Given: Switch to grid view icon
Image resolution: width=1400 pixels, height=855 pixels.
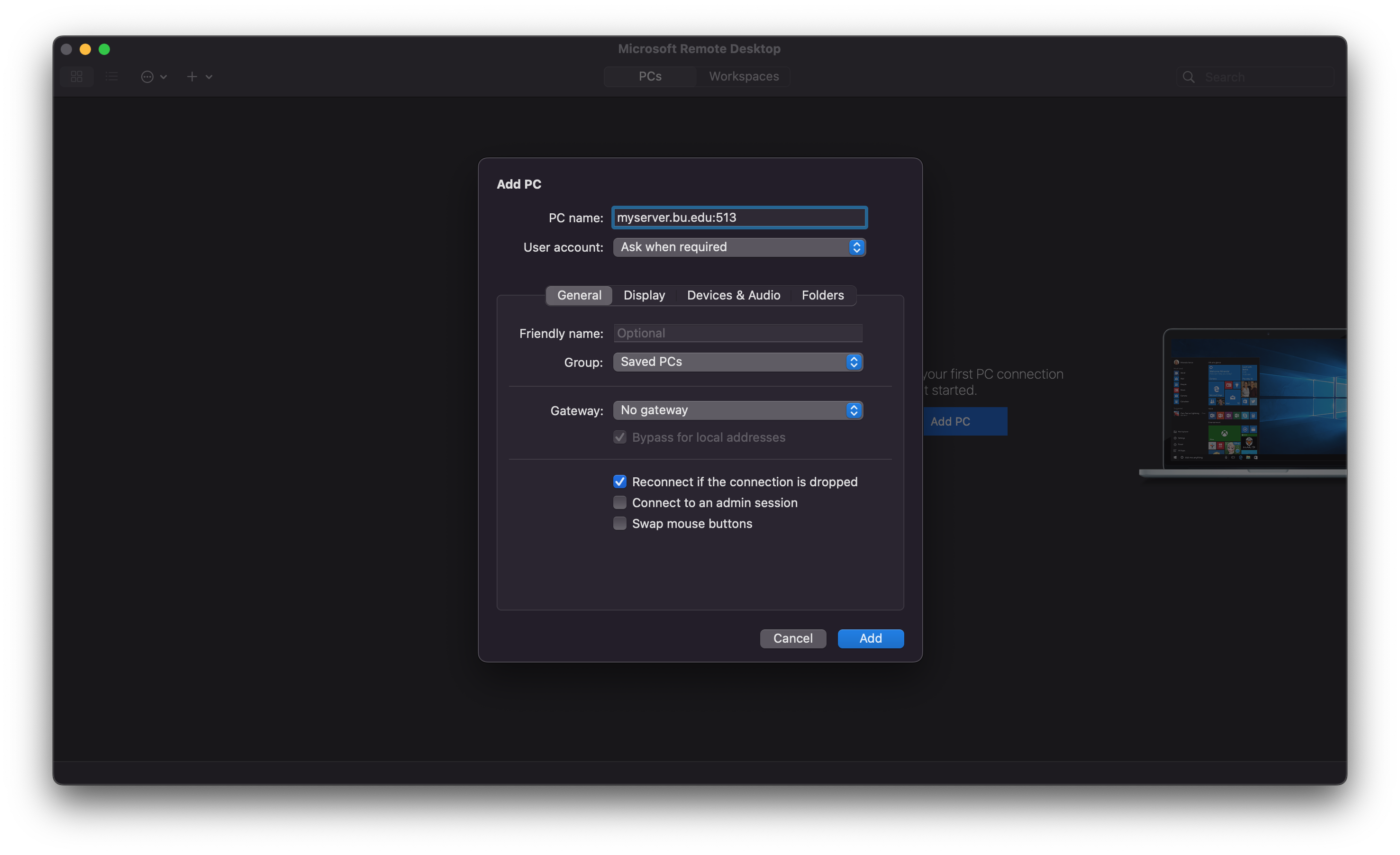Looking at the screenshot, I should (x=77, y=76).
